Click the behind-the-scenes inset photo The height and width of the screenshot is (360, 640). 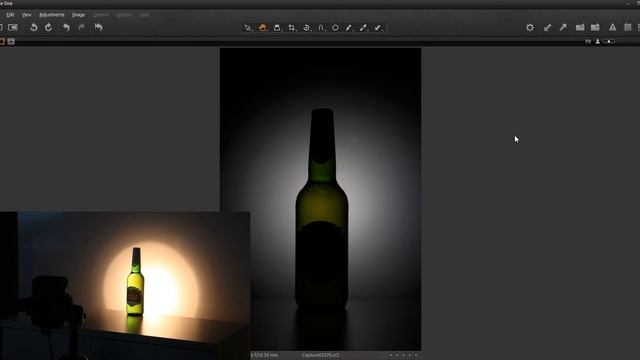tap(125, 285)
